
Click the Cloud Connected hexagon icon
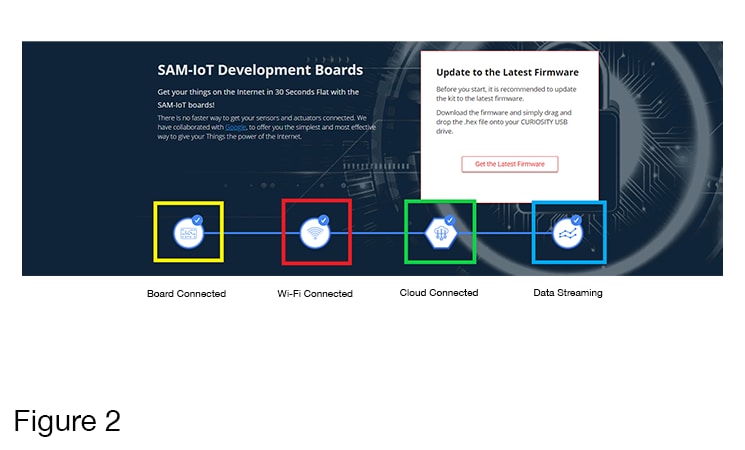pos(441,233)
